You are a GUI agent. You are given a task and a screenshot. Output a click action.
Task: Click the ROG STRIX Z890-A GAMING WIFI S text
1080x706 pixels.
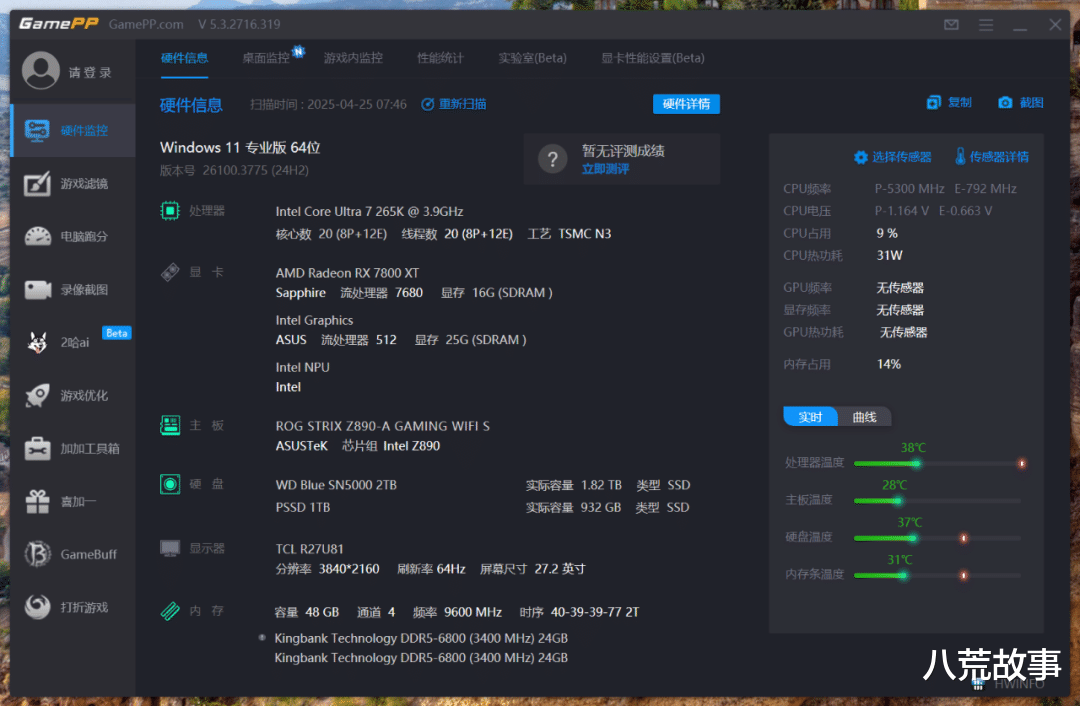(382, 426)
